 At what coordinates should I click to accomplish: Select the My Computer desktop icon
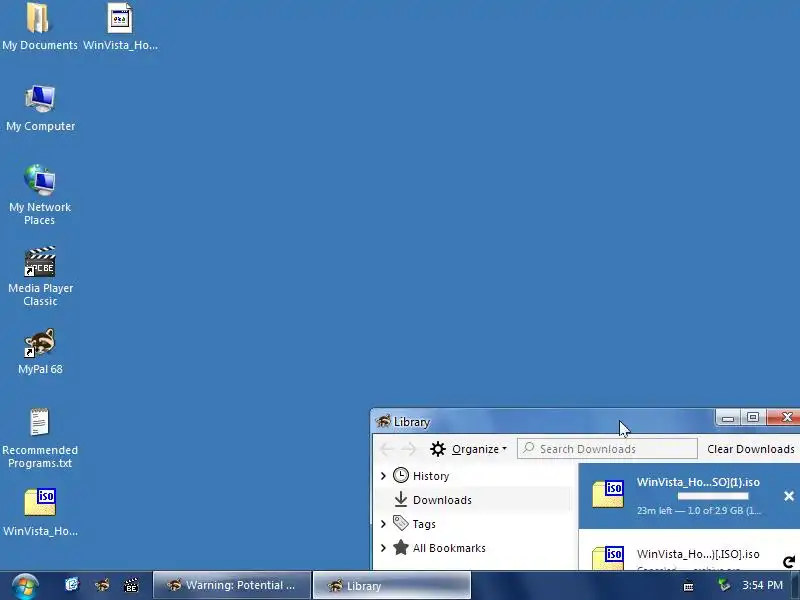click(40, 99)
